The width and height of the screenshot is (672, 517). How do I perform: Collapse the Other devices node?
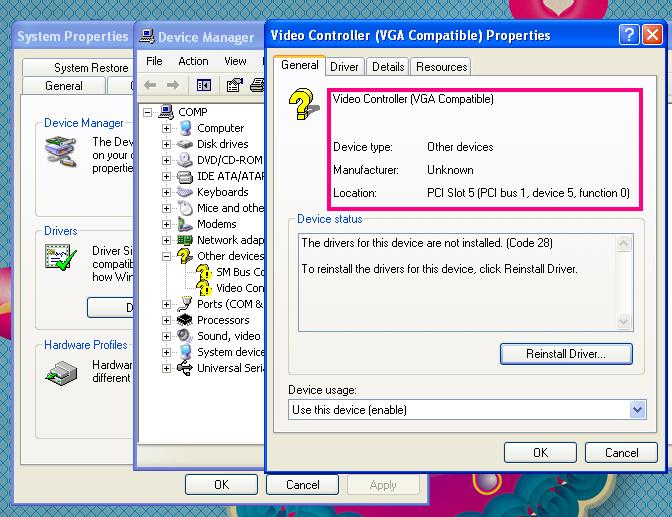pyautogui.click(x=166, y=256)
